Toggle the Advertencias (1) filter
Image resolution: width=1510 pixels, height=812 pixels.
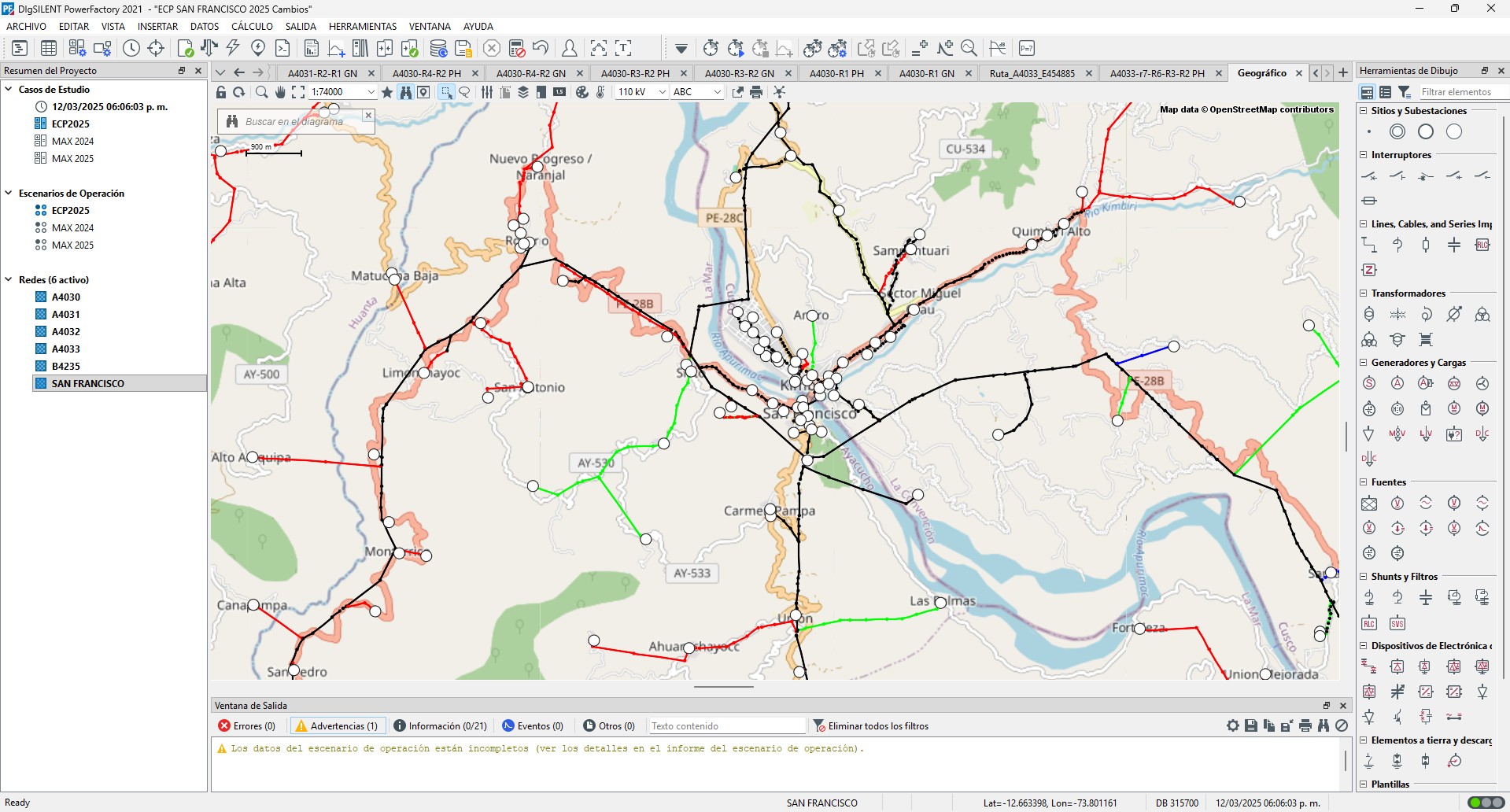[337, 726]
